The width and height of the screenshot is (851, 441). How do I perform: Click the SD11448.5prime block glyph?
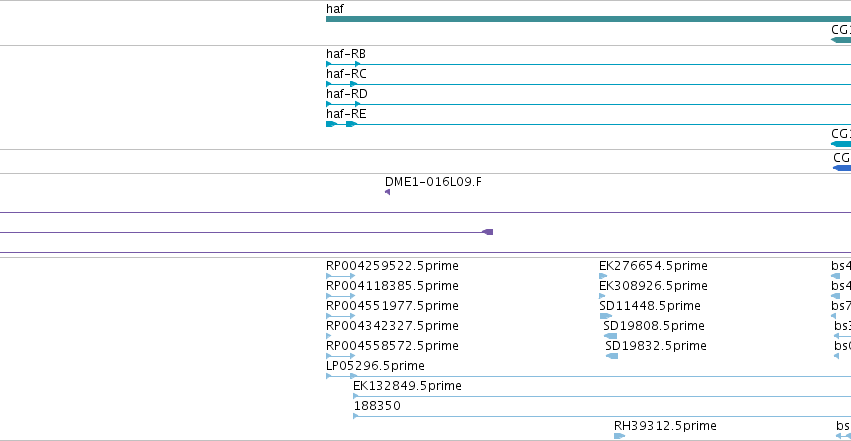tap(606, 316)
